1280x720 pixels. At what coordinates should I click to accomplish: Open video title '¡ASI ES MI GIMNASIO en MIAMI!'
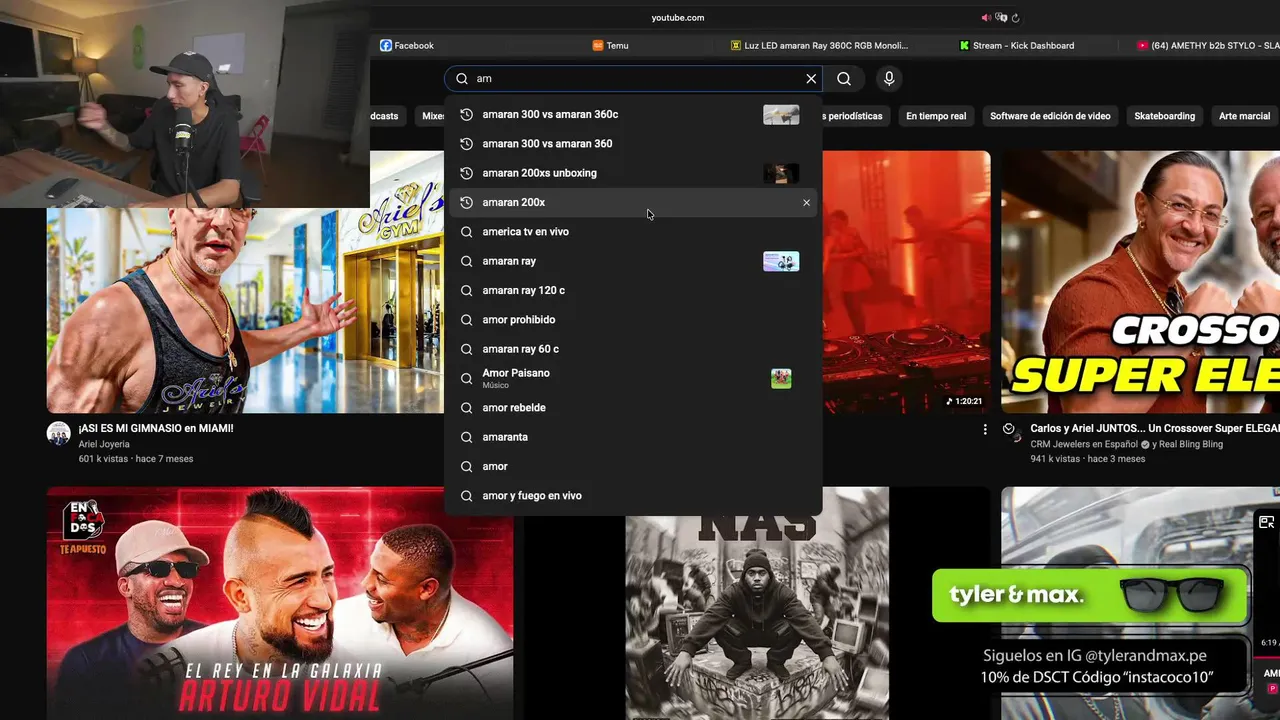[x=156, y=428]
